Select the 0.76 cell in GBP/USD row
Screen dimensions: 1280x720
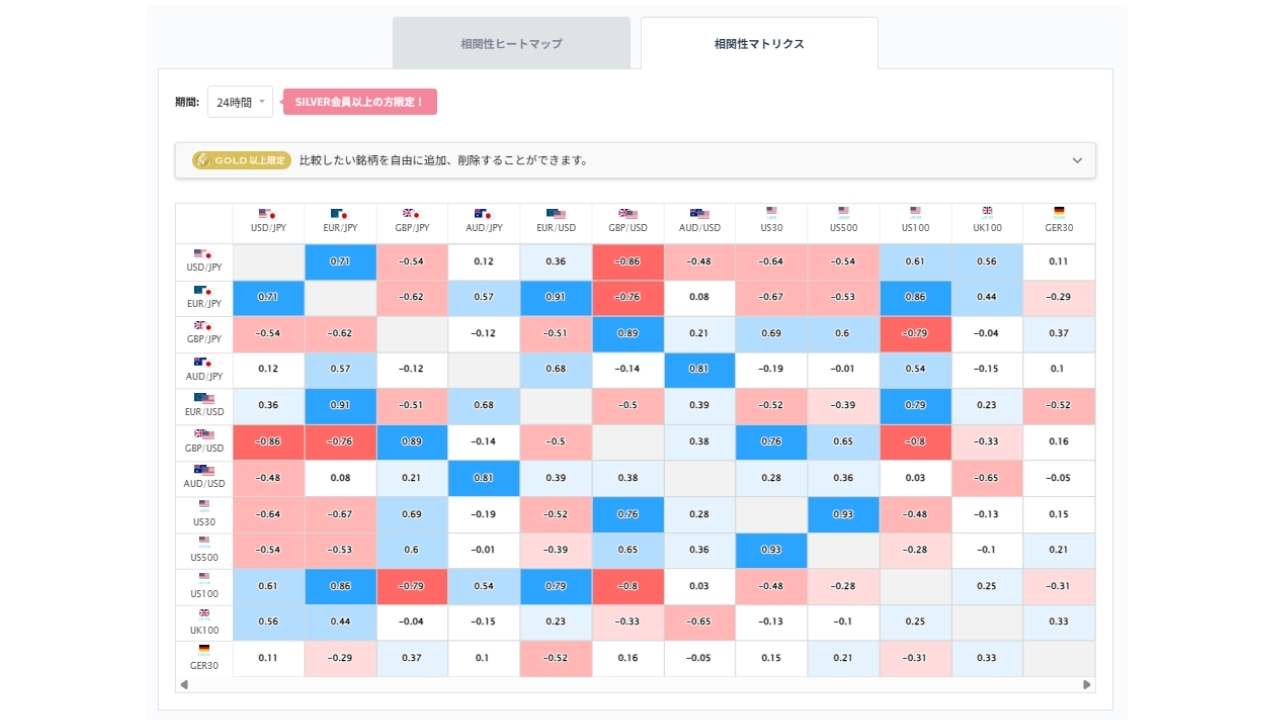(771, 442)
